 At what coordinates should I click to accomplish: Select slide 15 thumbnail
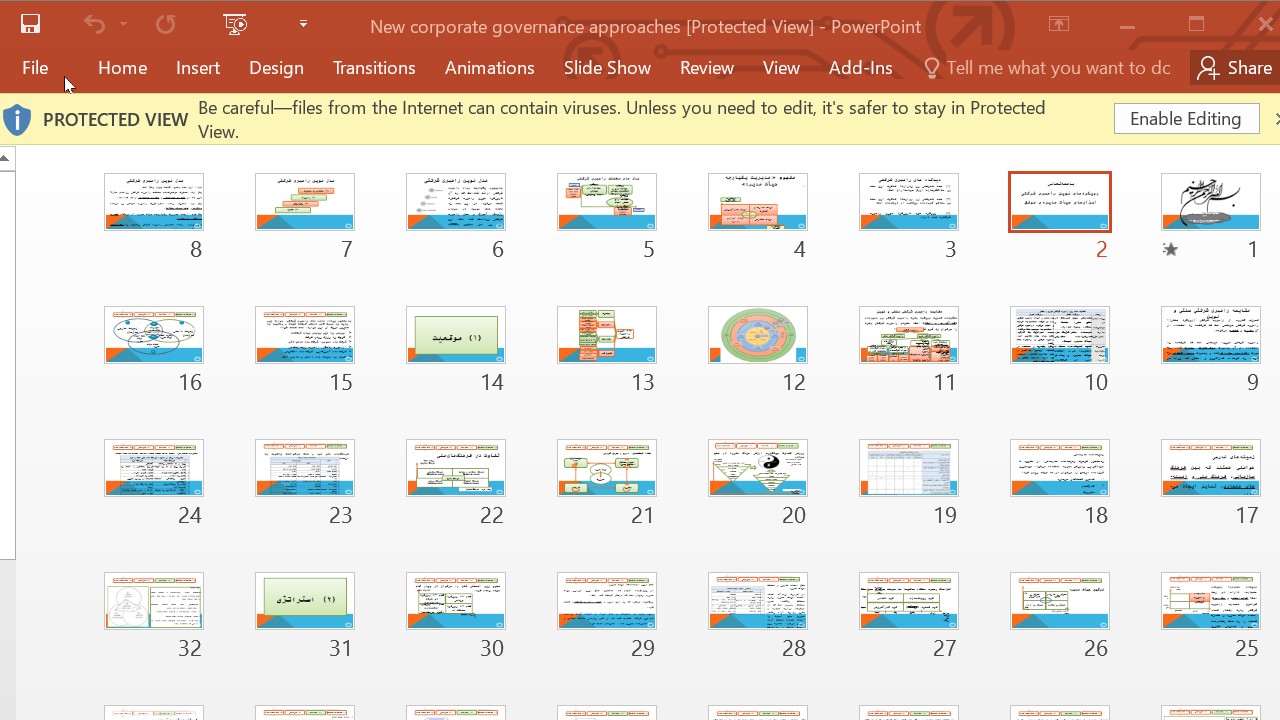pos(305,335)
